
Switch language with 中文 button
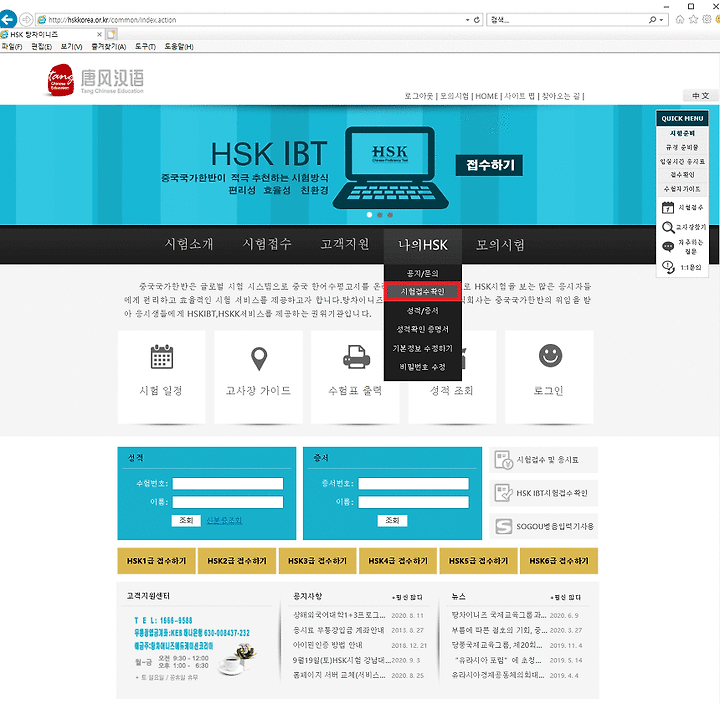point(700,96)
